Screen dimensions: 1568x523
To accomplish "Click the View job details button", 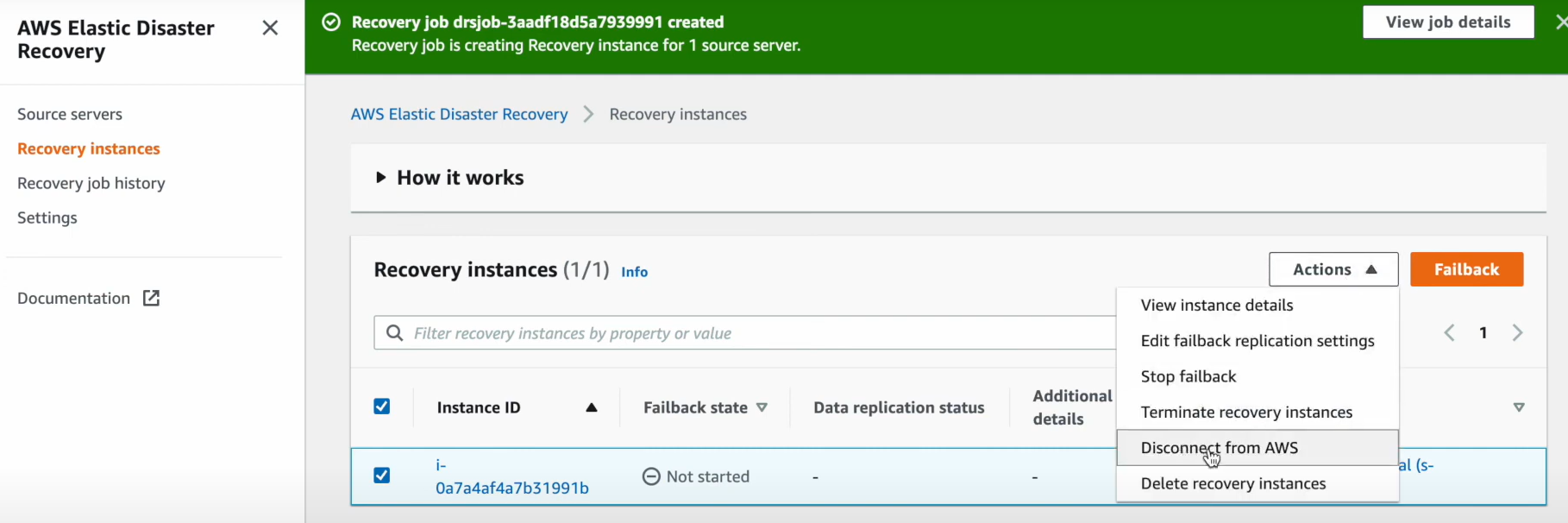I will [x=1448, y=22].
